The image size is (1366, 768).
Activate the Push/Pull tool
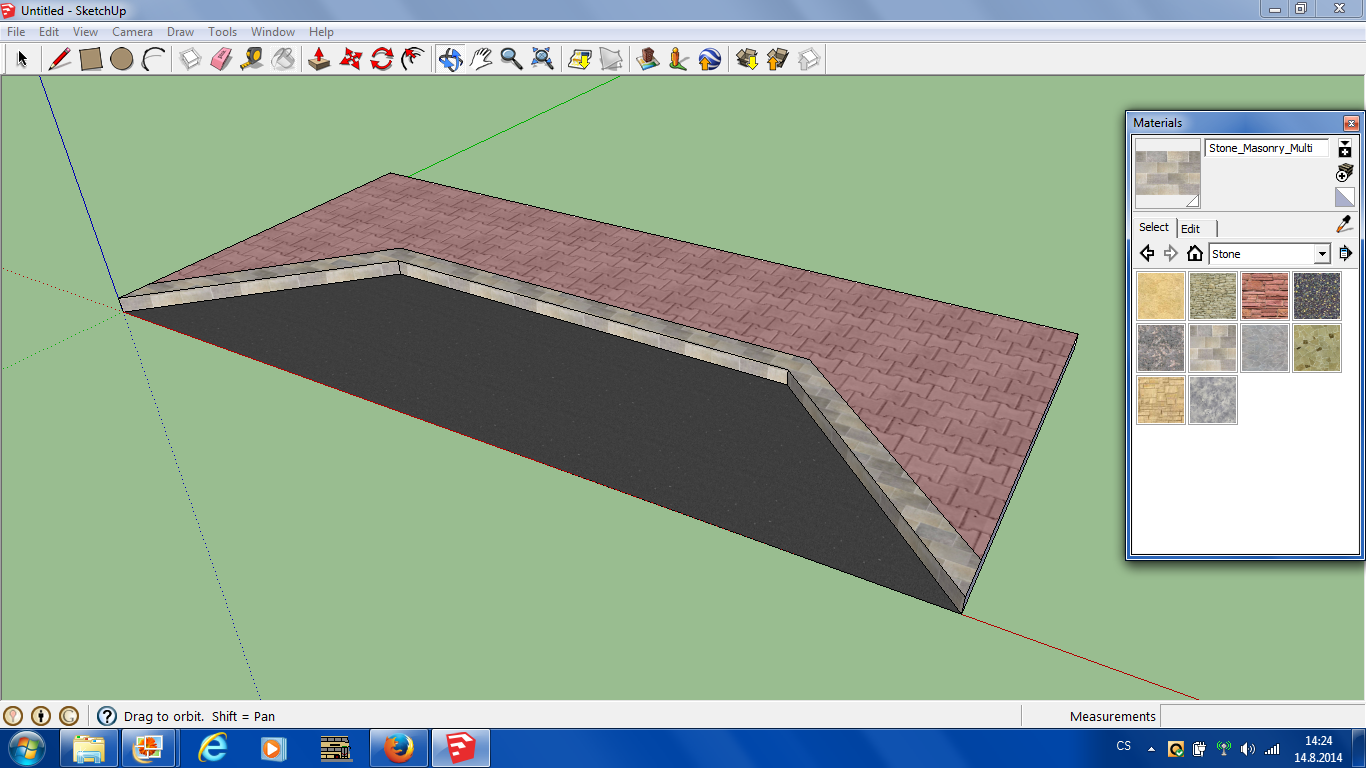pyautogui.click(x=319, y=60)
